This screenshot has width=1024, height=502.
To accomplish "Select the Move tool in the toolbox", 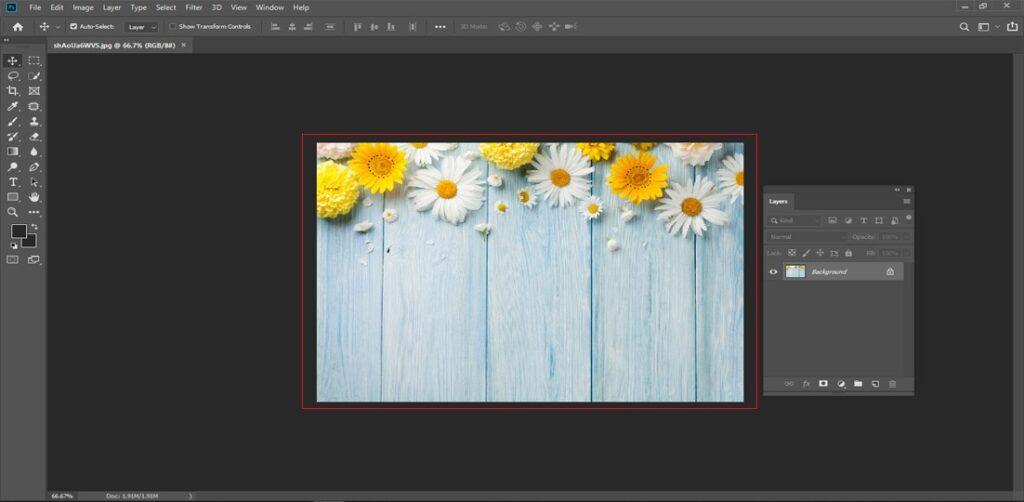I will 12,61.
